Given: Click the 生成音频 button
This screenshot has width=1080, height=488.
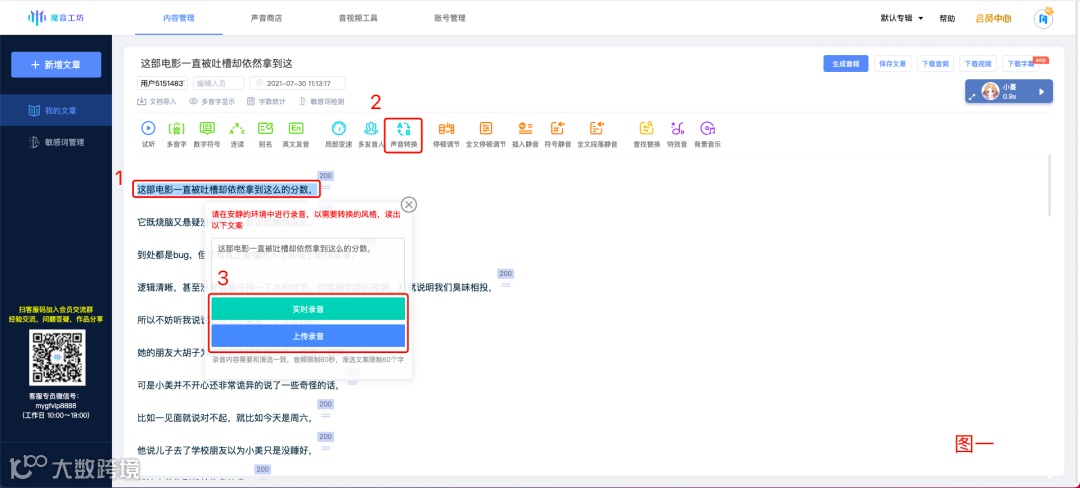Looking at the screenshot, I should click(846, 63).
